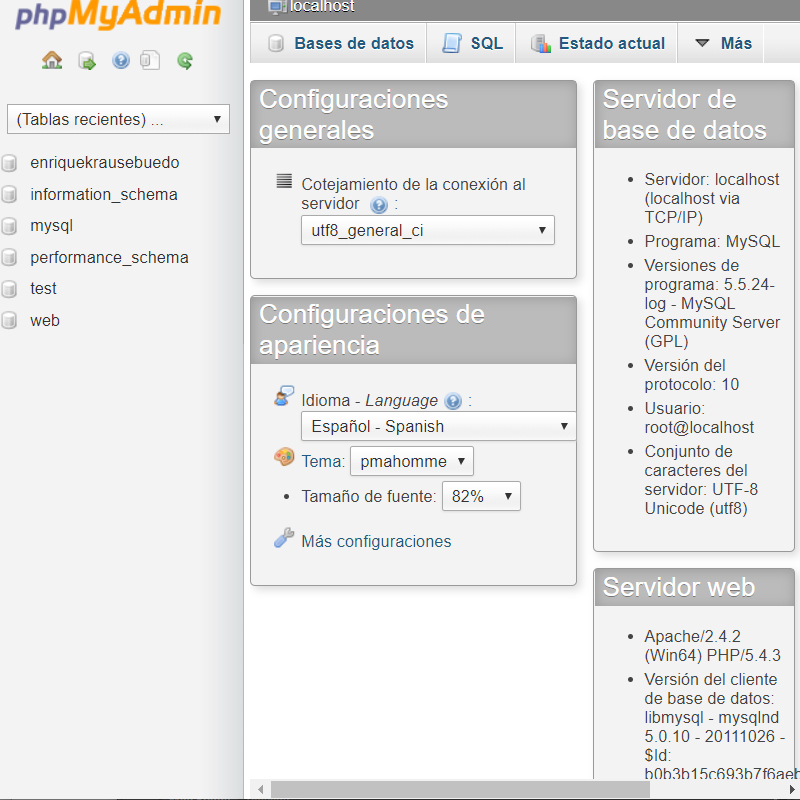Click the Versión del protocolo: 10 text
The image size is (800, 800).
coord(692,375)
